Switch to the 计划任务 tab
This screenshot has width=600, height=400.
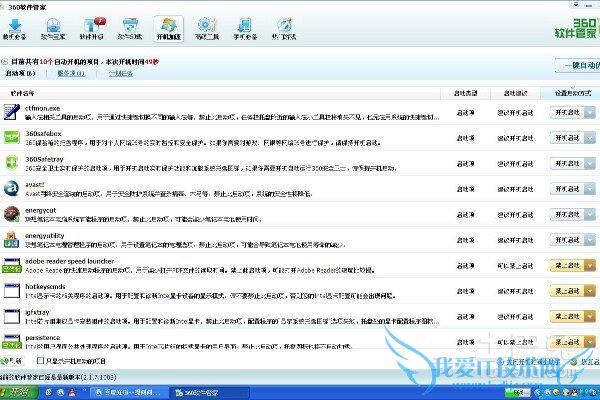click(x=121, y=73)
